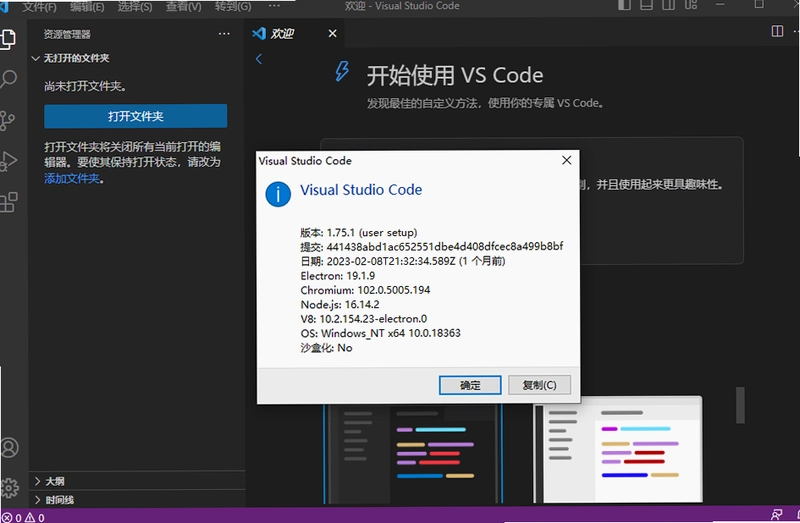The height and width of the screenshot is (523, 800).
Task: Toggle primary sidebar layout icon in title bar
Action: coord(624,5)
